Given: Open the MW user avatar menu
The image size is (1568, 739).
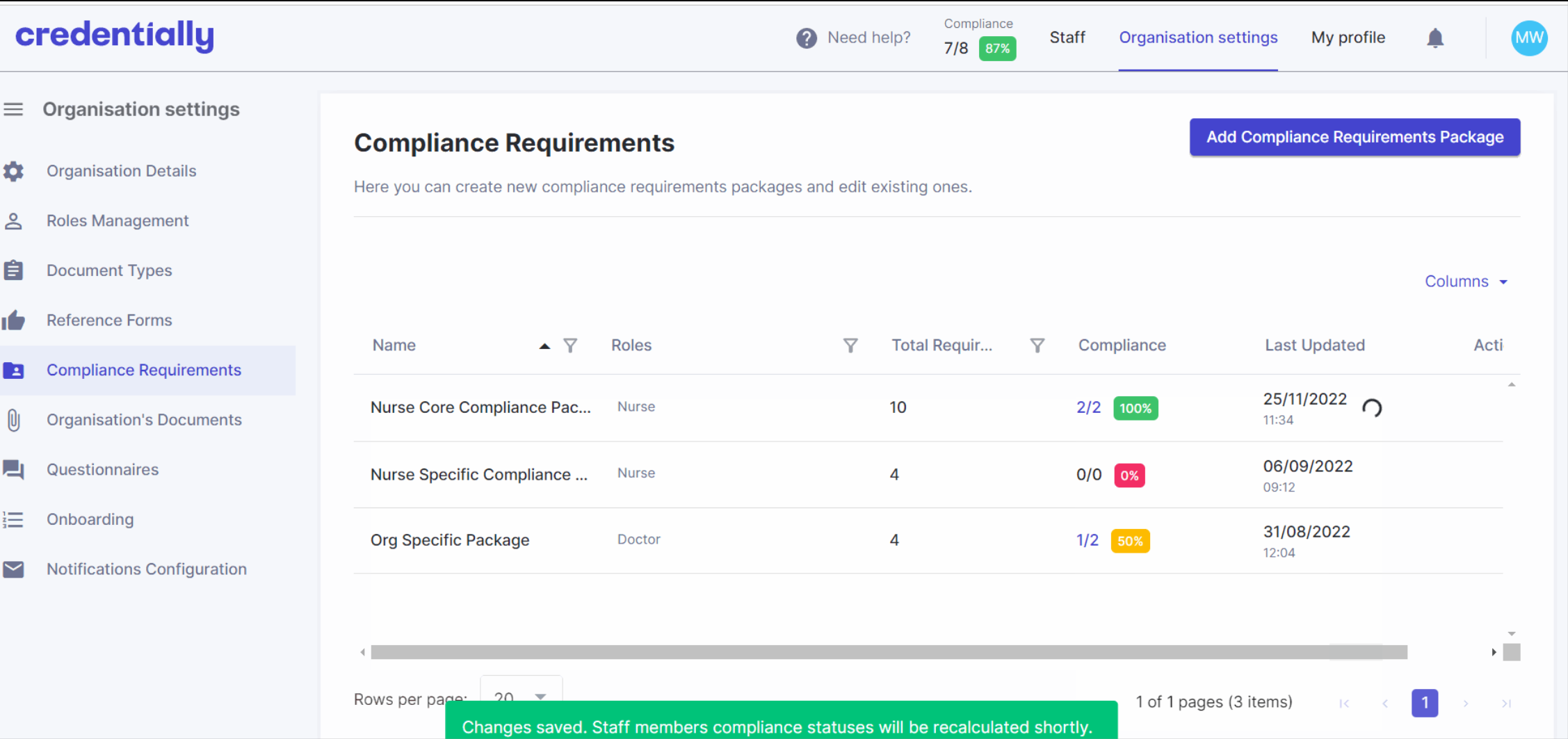Looking at the screenshot, I should 1529,38.
